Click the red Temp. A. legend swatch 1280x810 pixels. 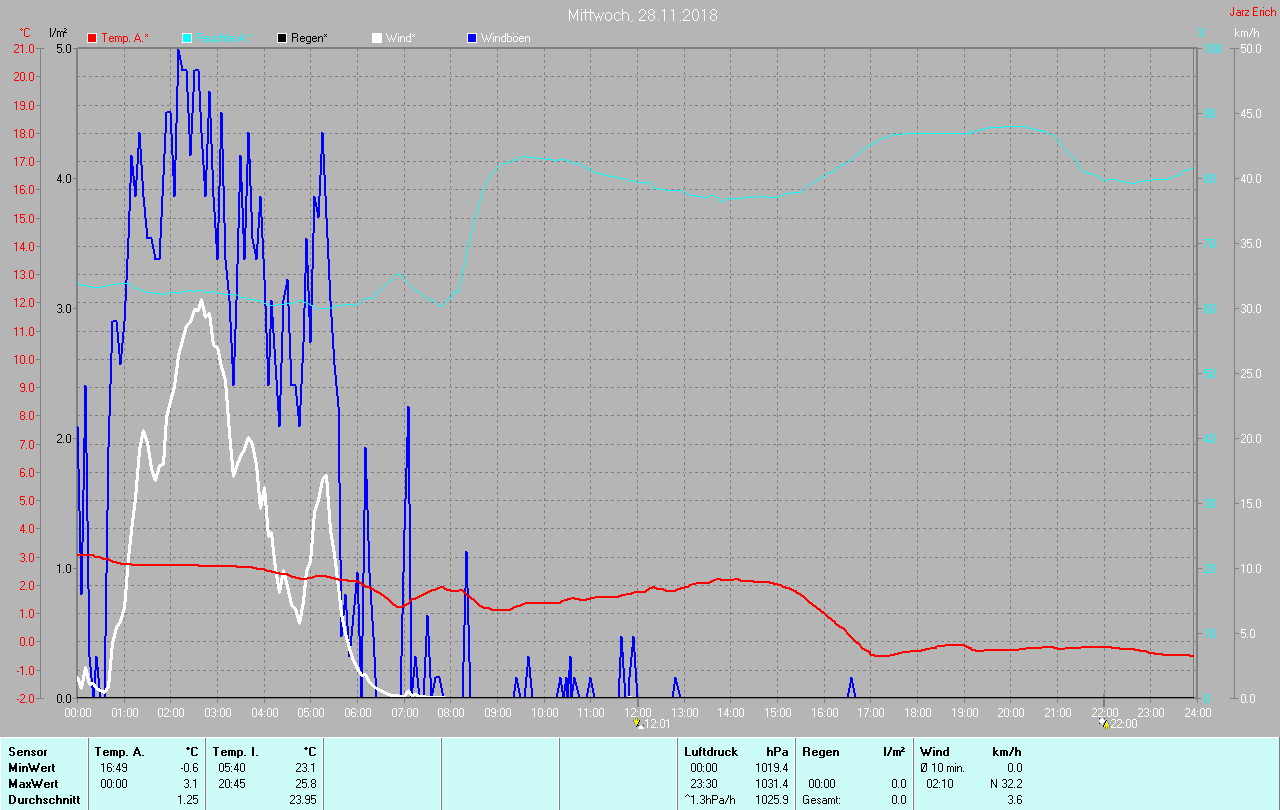tap(93, 38)
